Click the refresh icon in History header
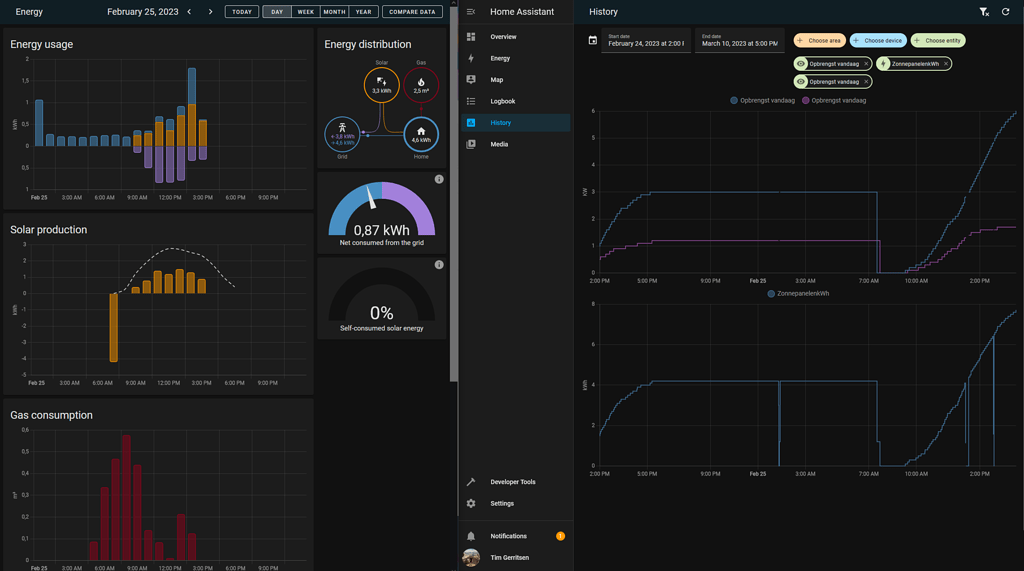Image resolution: width=1024 pixels, height=571 pixels. click(1006, 12)
